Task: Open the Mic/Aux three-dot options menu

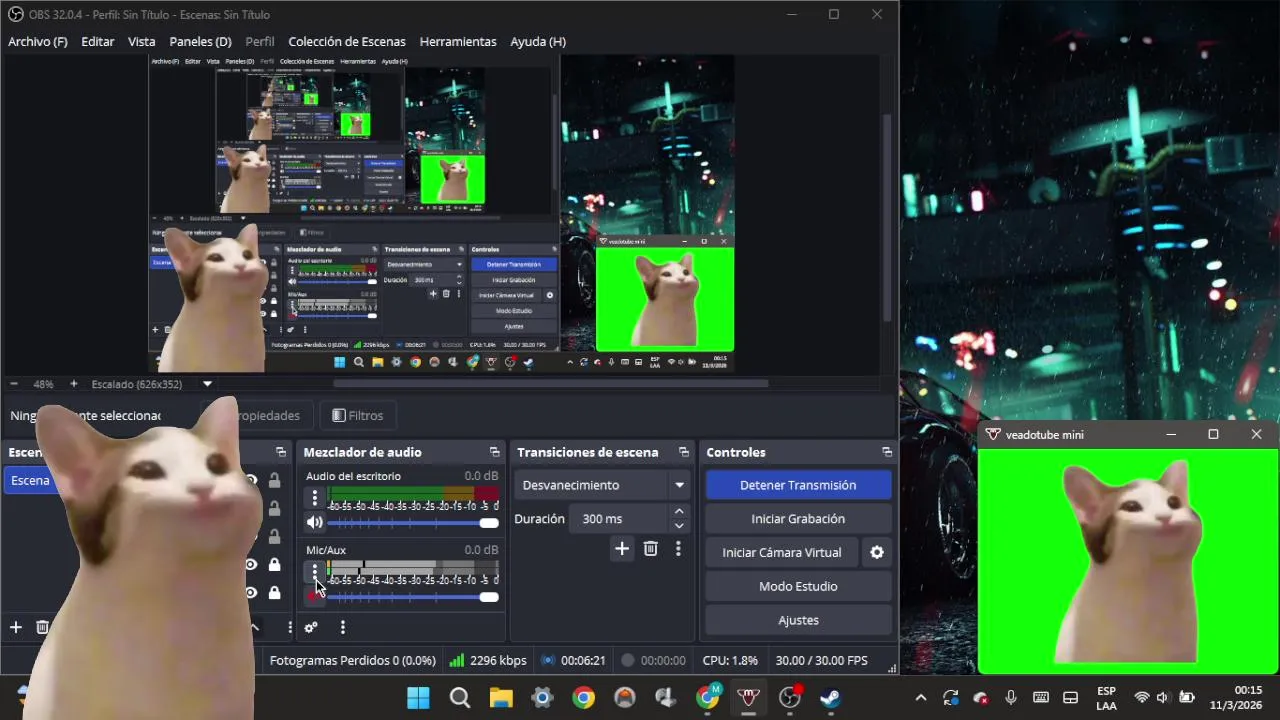Action: (315, 571)
